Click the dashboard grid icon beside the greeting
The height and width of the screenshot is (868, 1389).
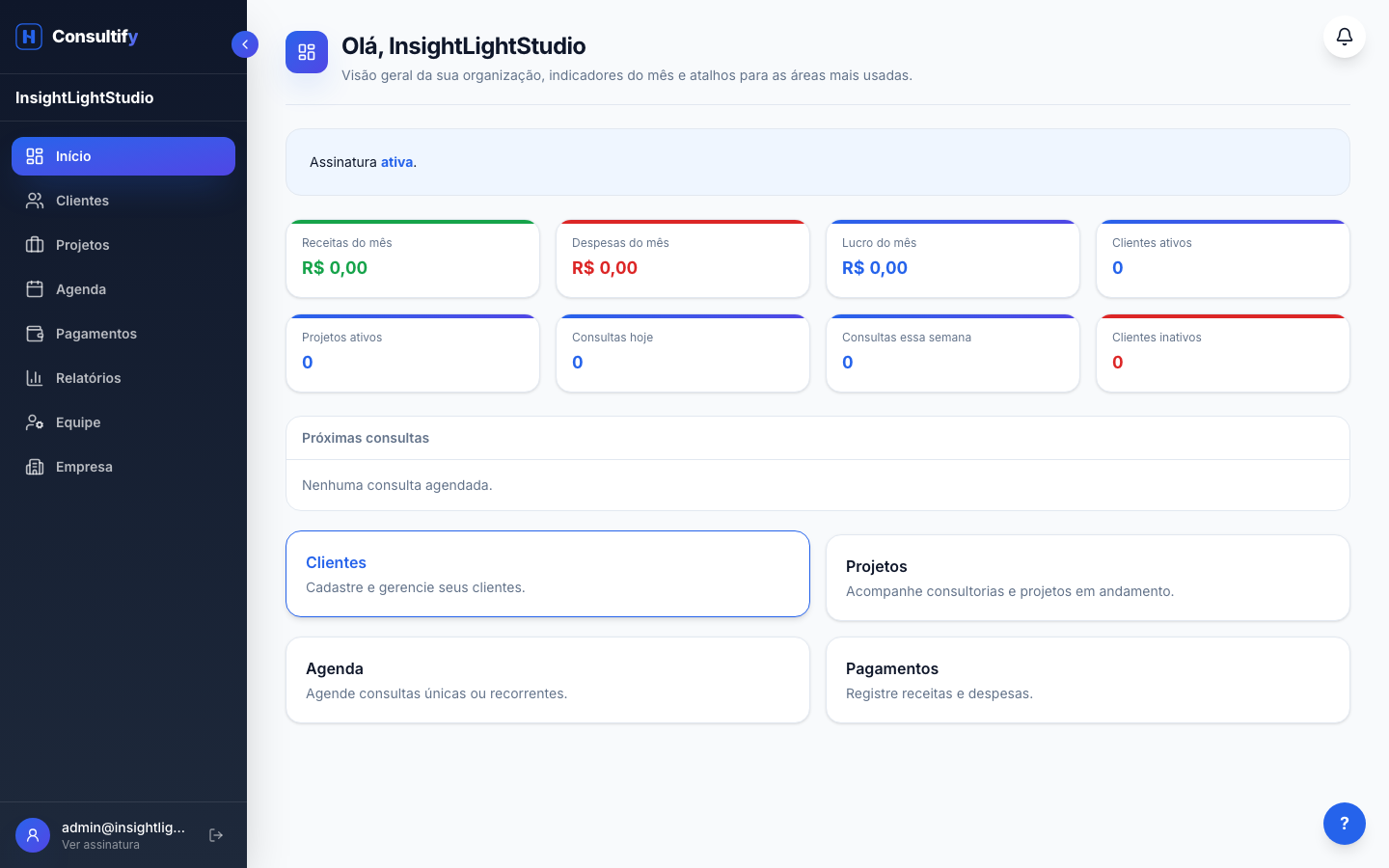pos(307,52)
